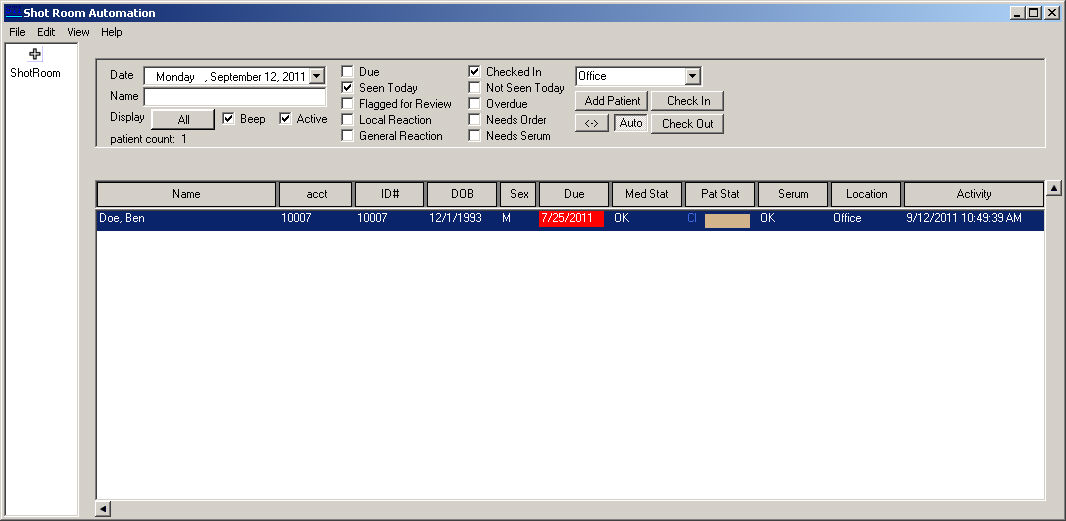The height and width of the screenshot is (521, 1066).
Task: Click the CI patient status text
Action: [692, 218]
